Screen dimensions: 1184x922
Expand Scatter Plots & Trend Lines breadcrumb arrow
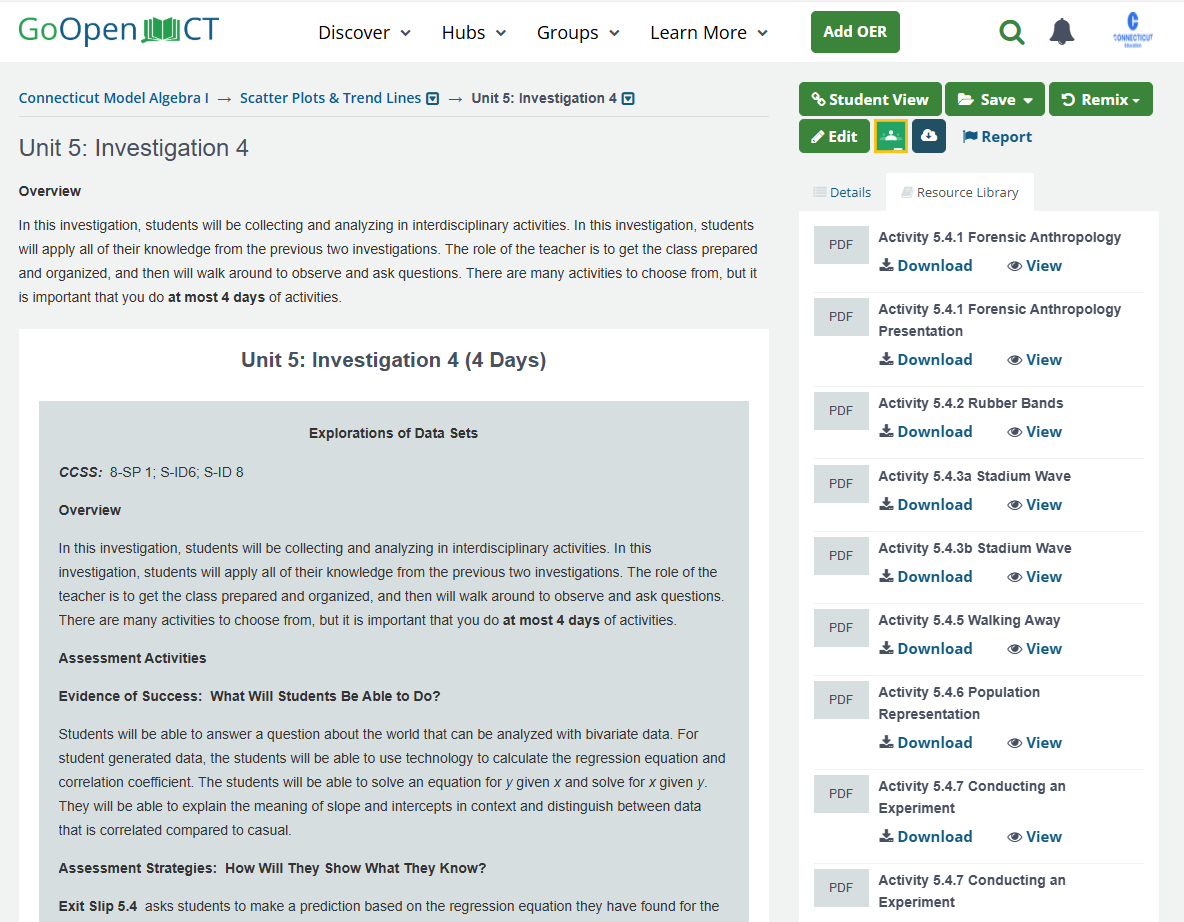point(433,99)
